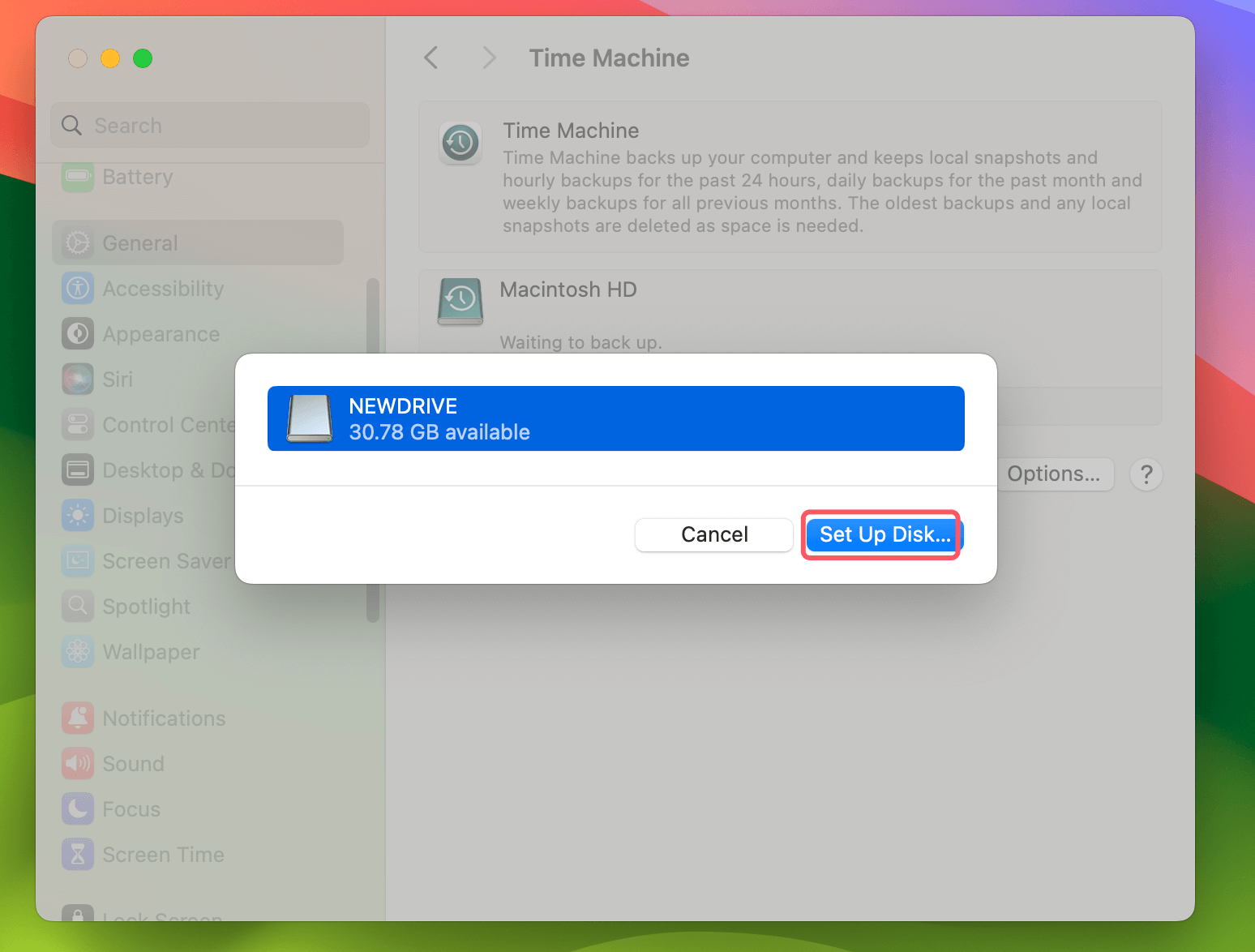Click the Time Machine clock icon in header
Viewport: 1255px width, 952px height.
tap(460, 143)
